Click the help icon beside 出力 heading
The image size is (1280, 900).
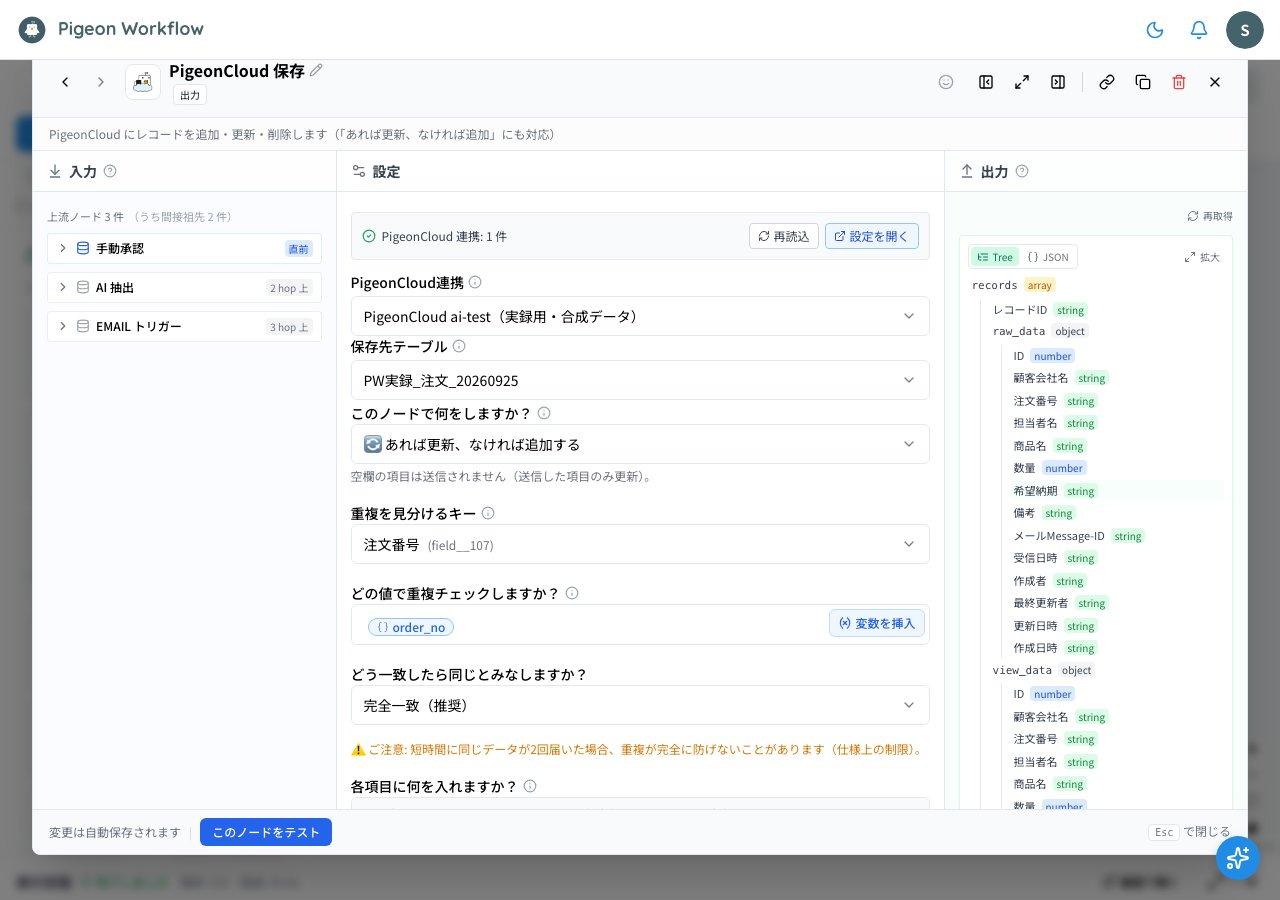click(x=1022, y=171)
